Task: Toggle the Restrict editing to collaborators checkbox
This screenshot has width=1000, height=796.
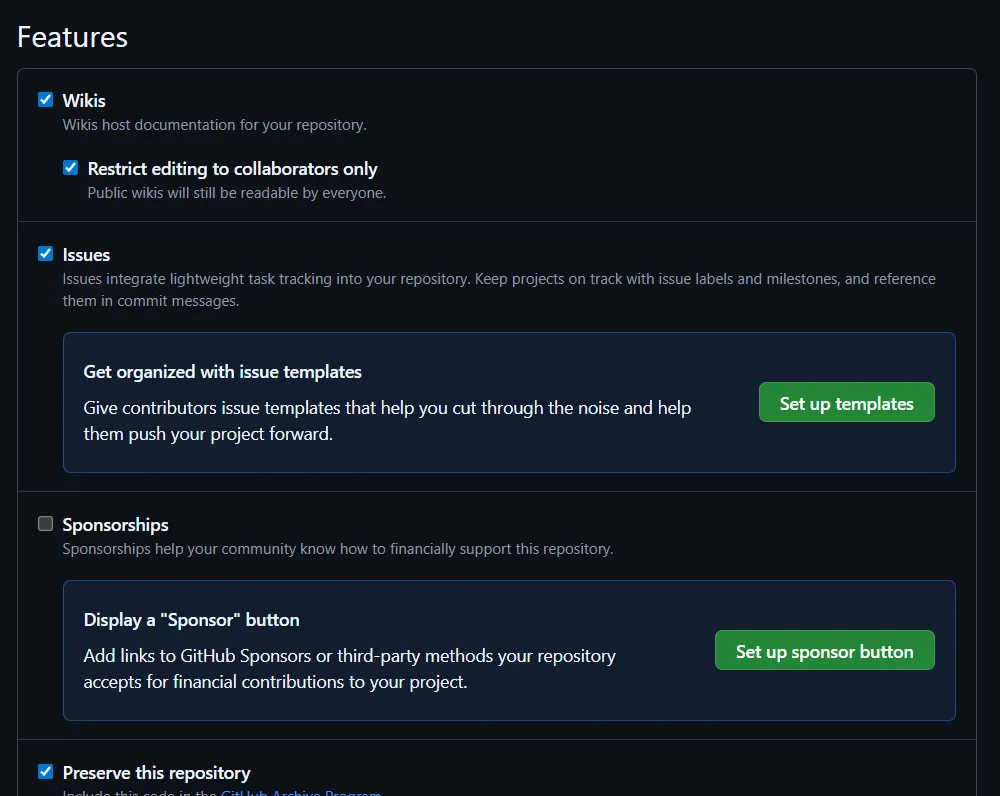Action: coord(70,168)
